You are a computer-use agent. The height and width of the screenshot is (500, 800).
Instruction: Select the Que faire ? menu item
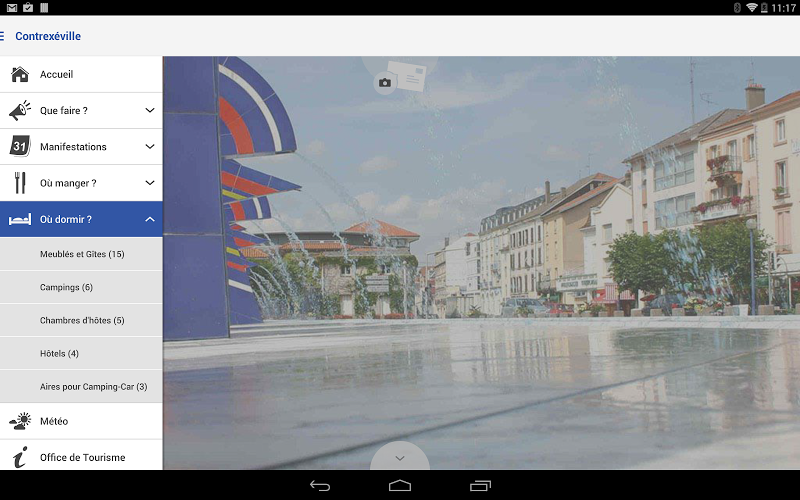(81, 111)
